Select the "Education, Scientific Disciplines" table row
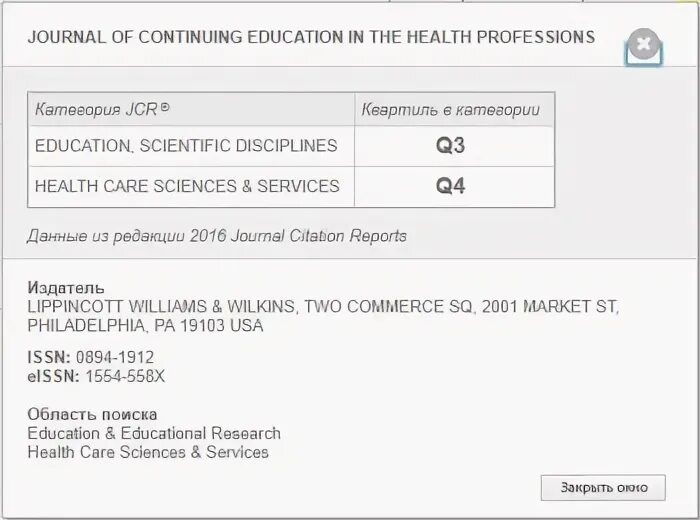 [x=186, y=146]
